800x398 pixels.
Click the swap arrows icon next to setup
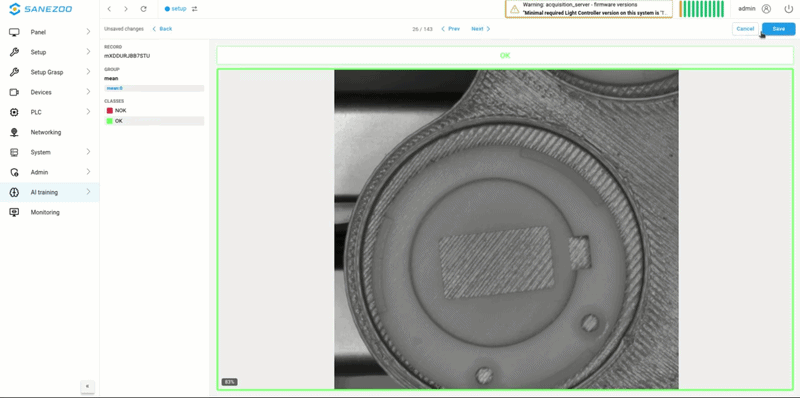pos(194,9)
